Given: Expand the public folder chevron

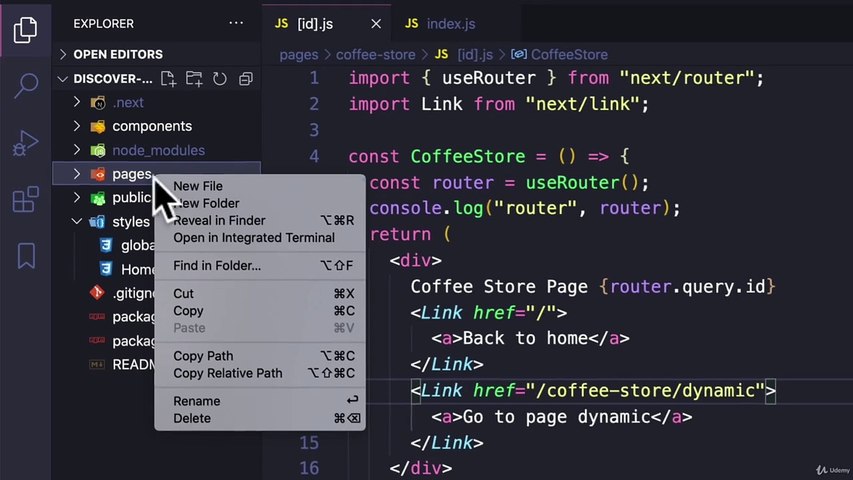Looking at the screenshot, I should [x=77, y=198].
